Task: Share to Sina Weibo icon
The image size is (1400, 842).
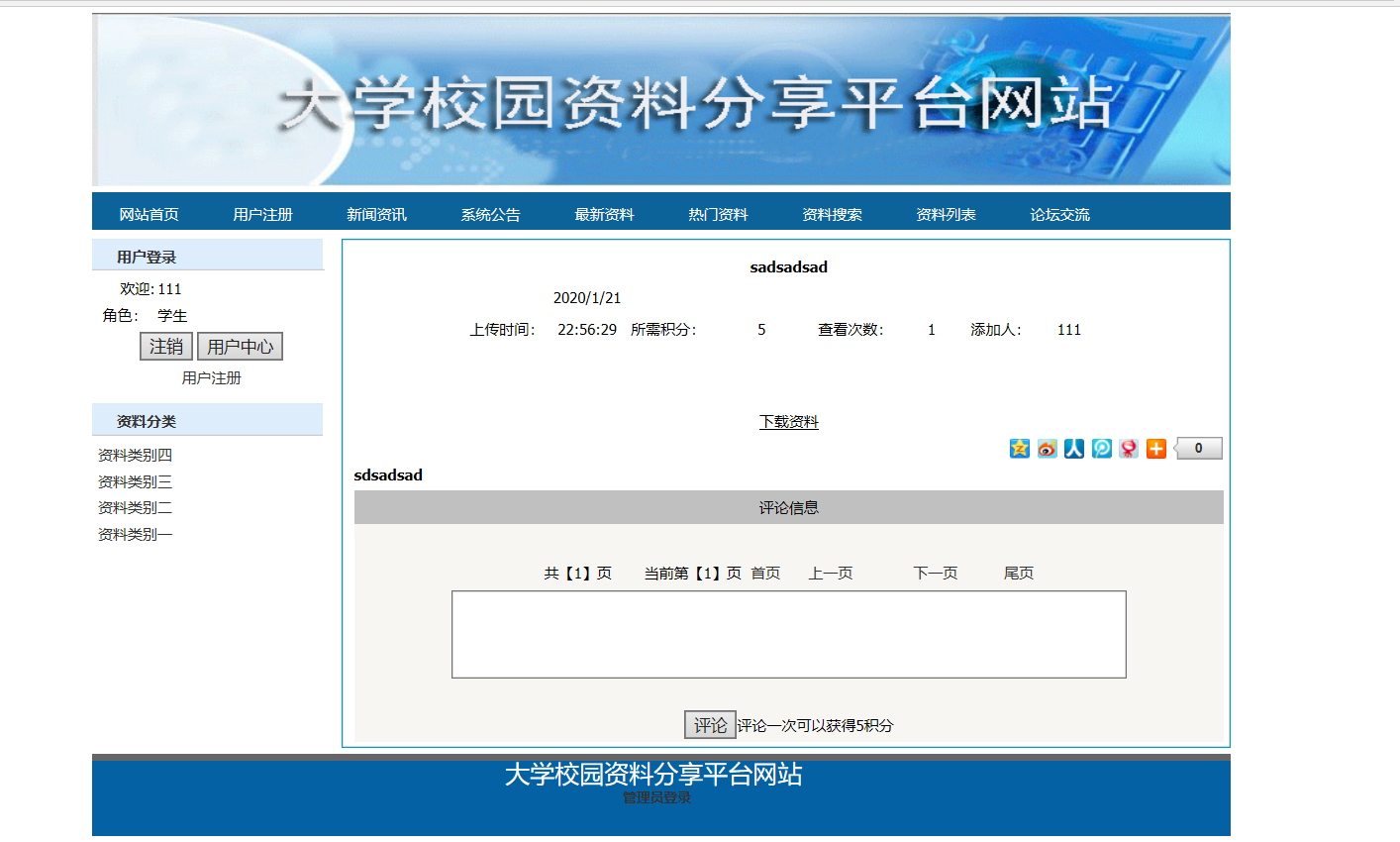Action: tap(1047, 449)
